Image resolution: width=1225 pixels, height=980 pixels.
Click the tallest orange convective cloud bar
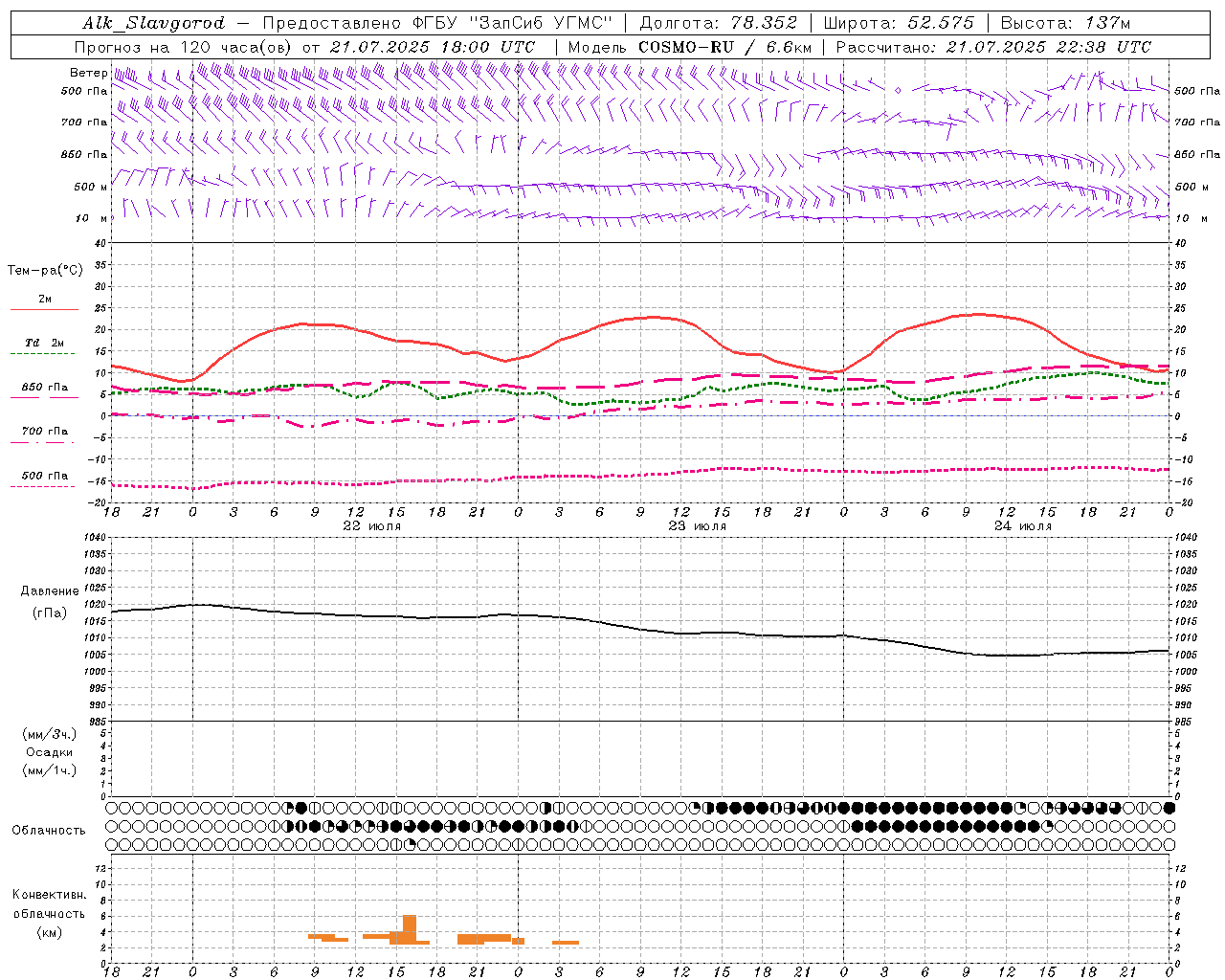(410, 930)
